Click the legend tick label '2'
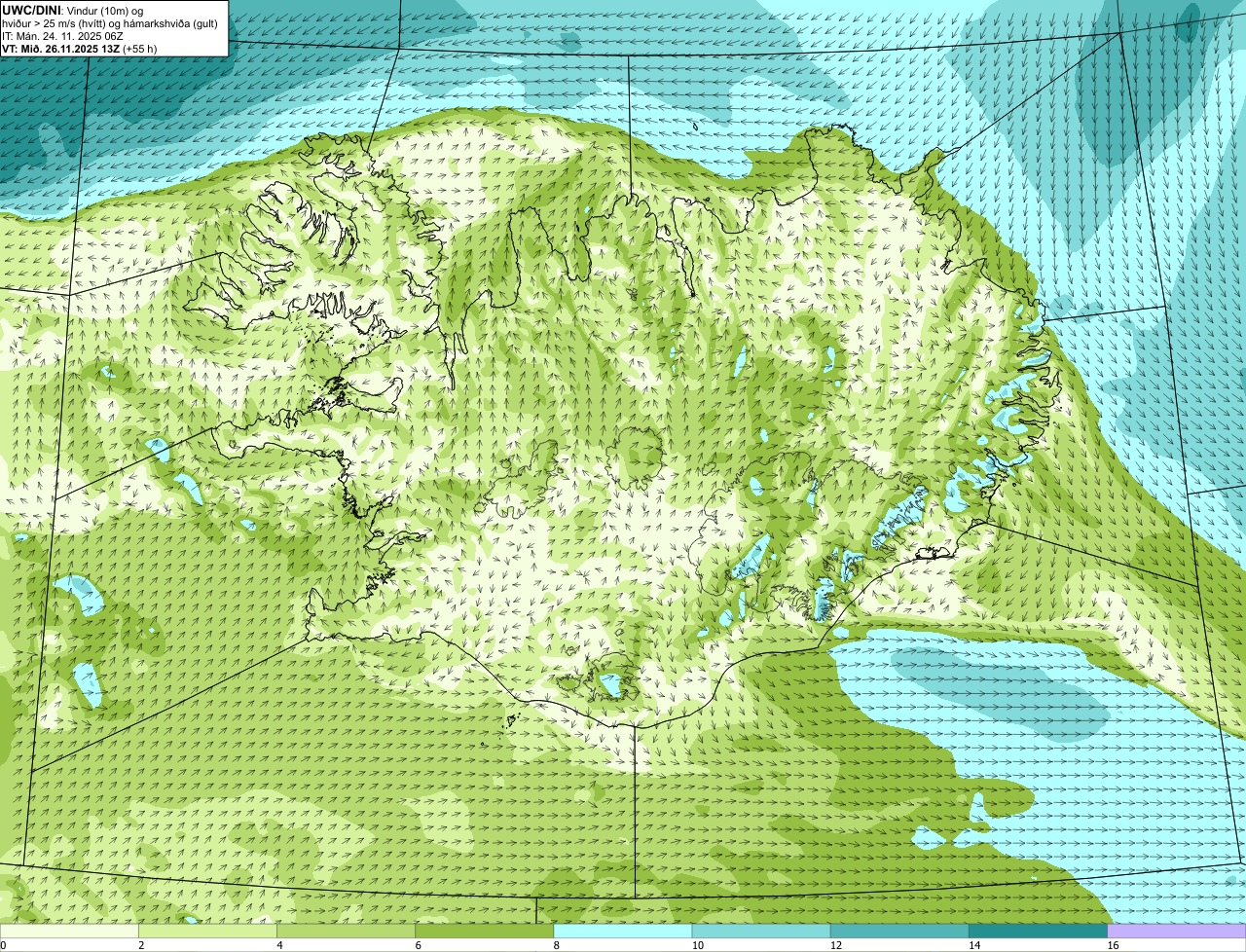The width and height of the screenshot is (1246, 952). coord(141,945)
